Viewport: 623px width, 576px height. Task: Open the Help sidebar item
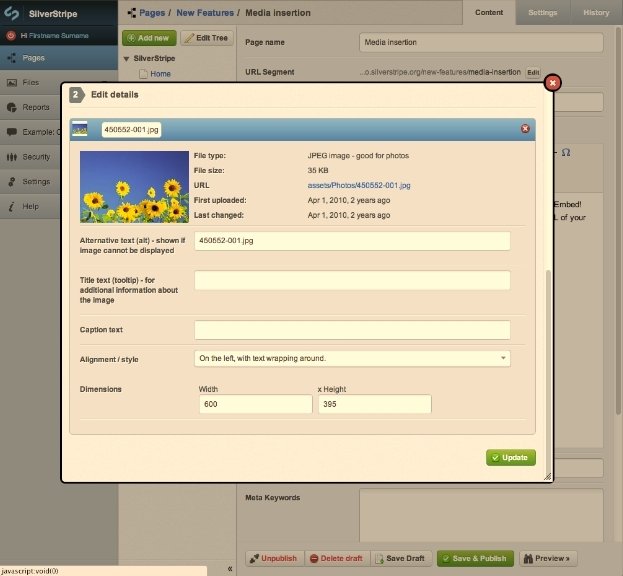pyautogui.click(x=30, y=206)
